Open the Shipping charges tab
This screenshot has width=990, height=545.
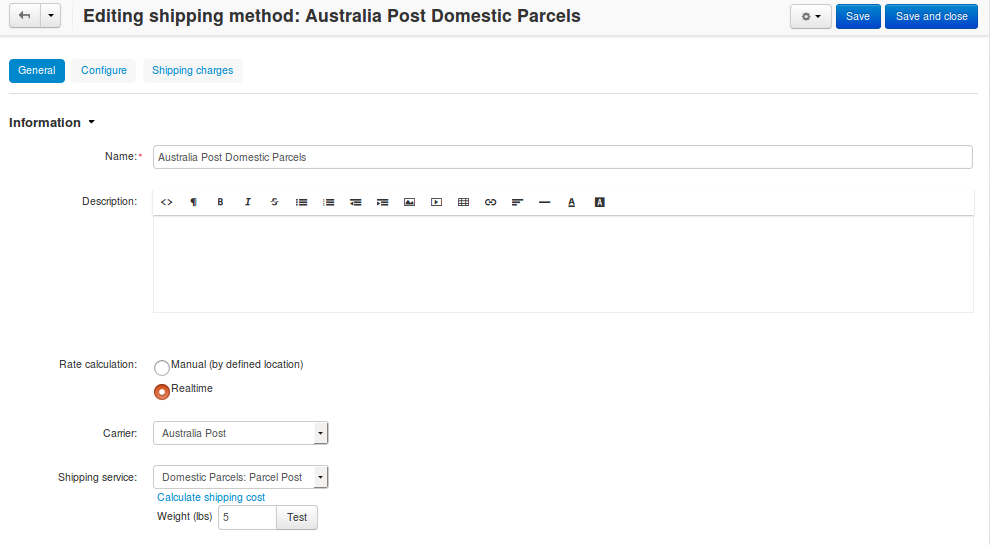pos(193,70)
